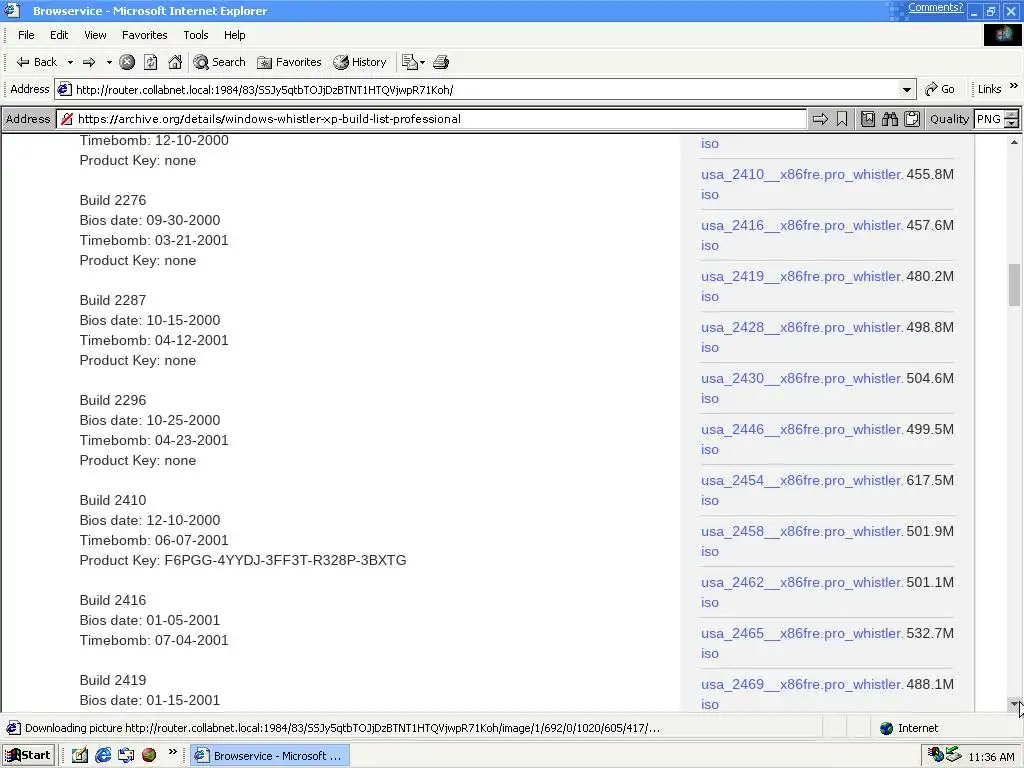This screenshot has width=1024, height=768.
Task: Focus the Internet Explorer address field
Action: tap(485, 89)
